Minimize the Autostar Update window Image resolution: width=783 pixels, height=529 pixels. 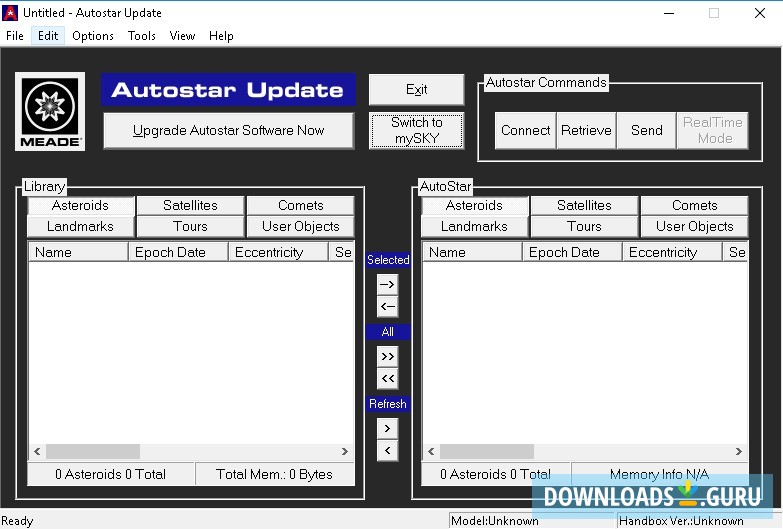(669, 13)
